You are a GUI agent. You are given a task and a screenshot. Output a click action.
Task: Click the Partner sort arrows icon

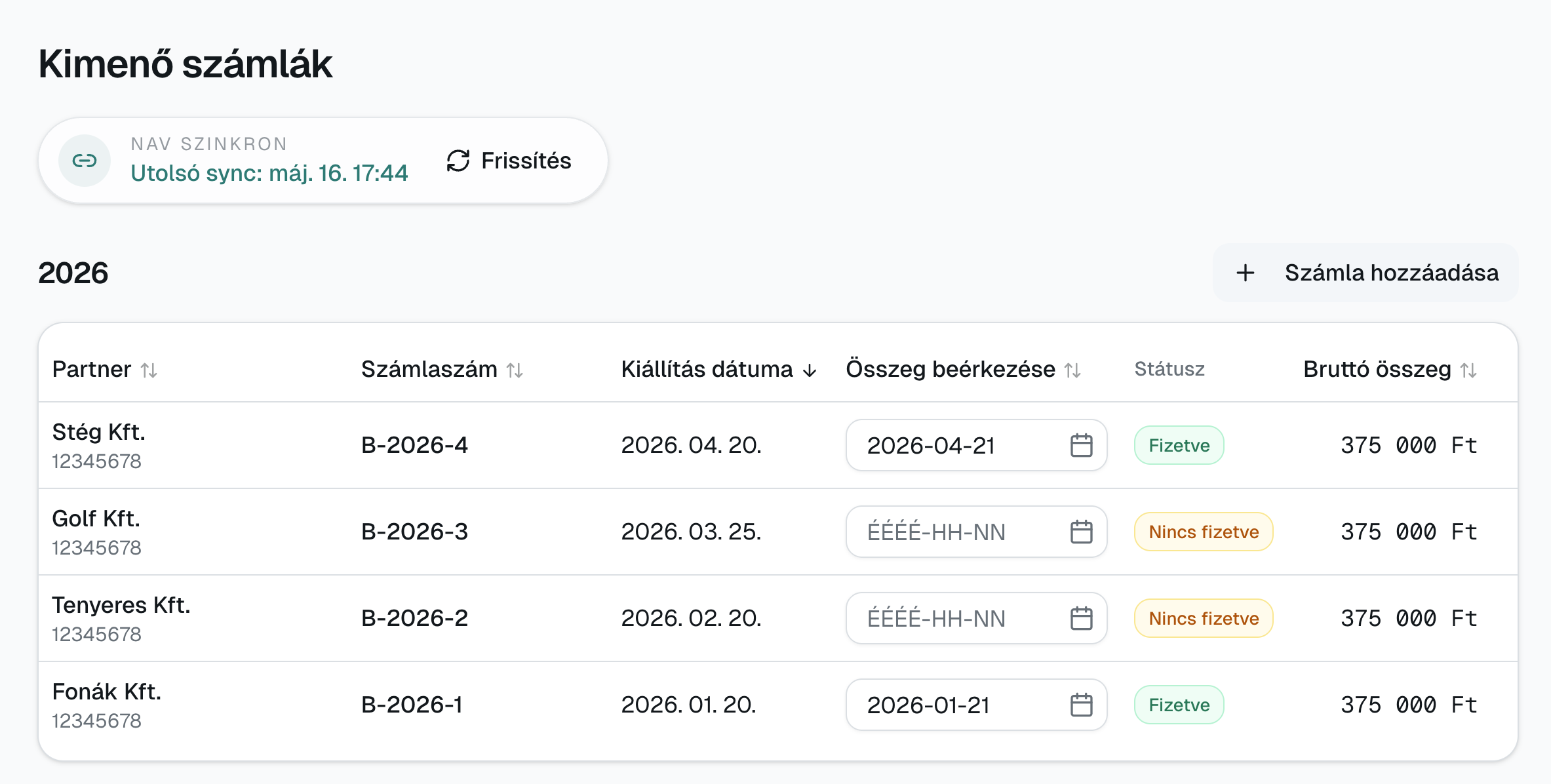click(149, 370)
